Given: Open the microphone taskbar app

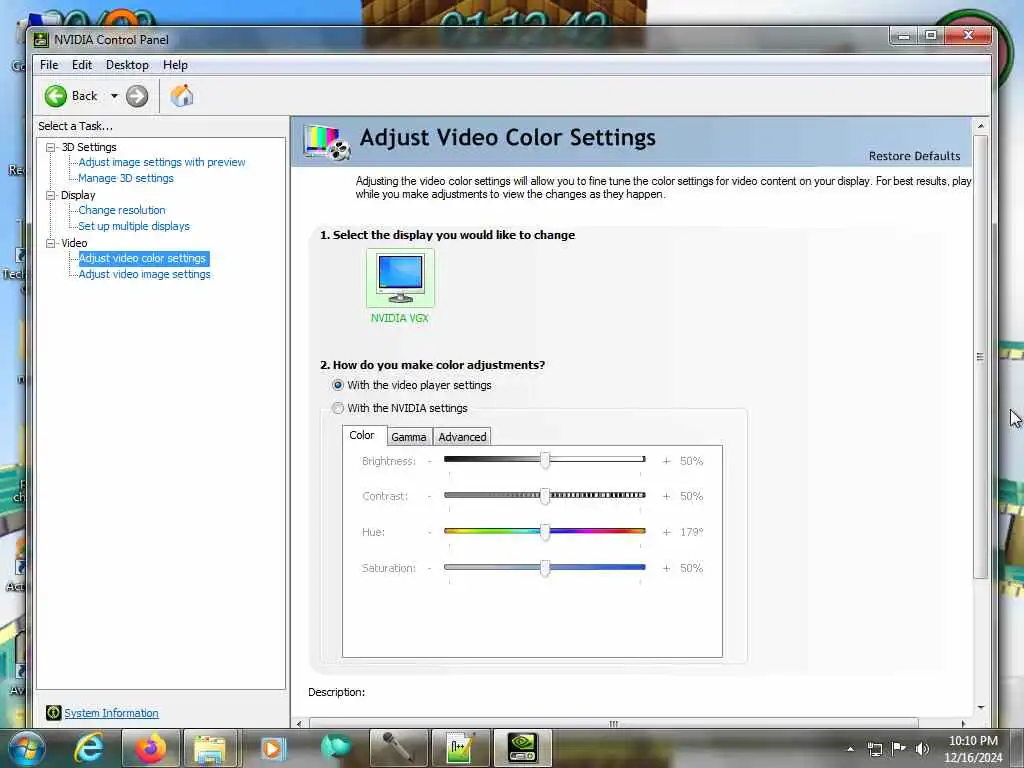Looking at the screenshot, I should [398, 748].
